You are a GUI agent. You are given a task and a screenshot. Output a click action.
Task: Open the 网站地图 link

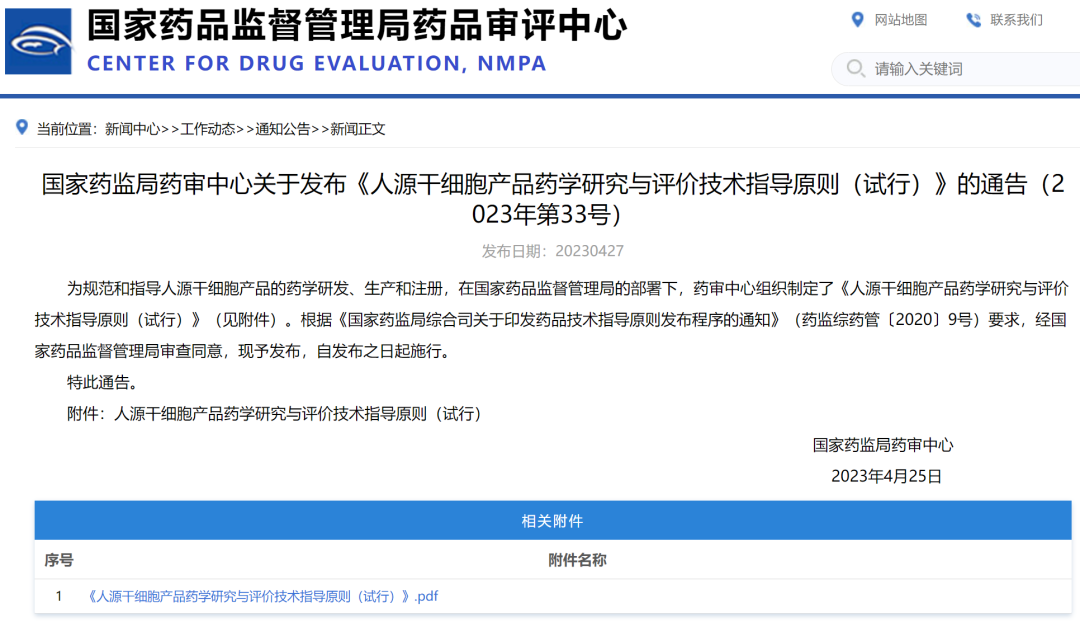click(x=900, y=20)
